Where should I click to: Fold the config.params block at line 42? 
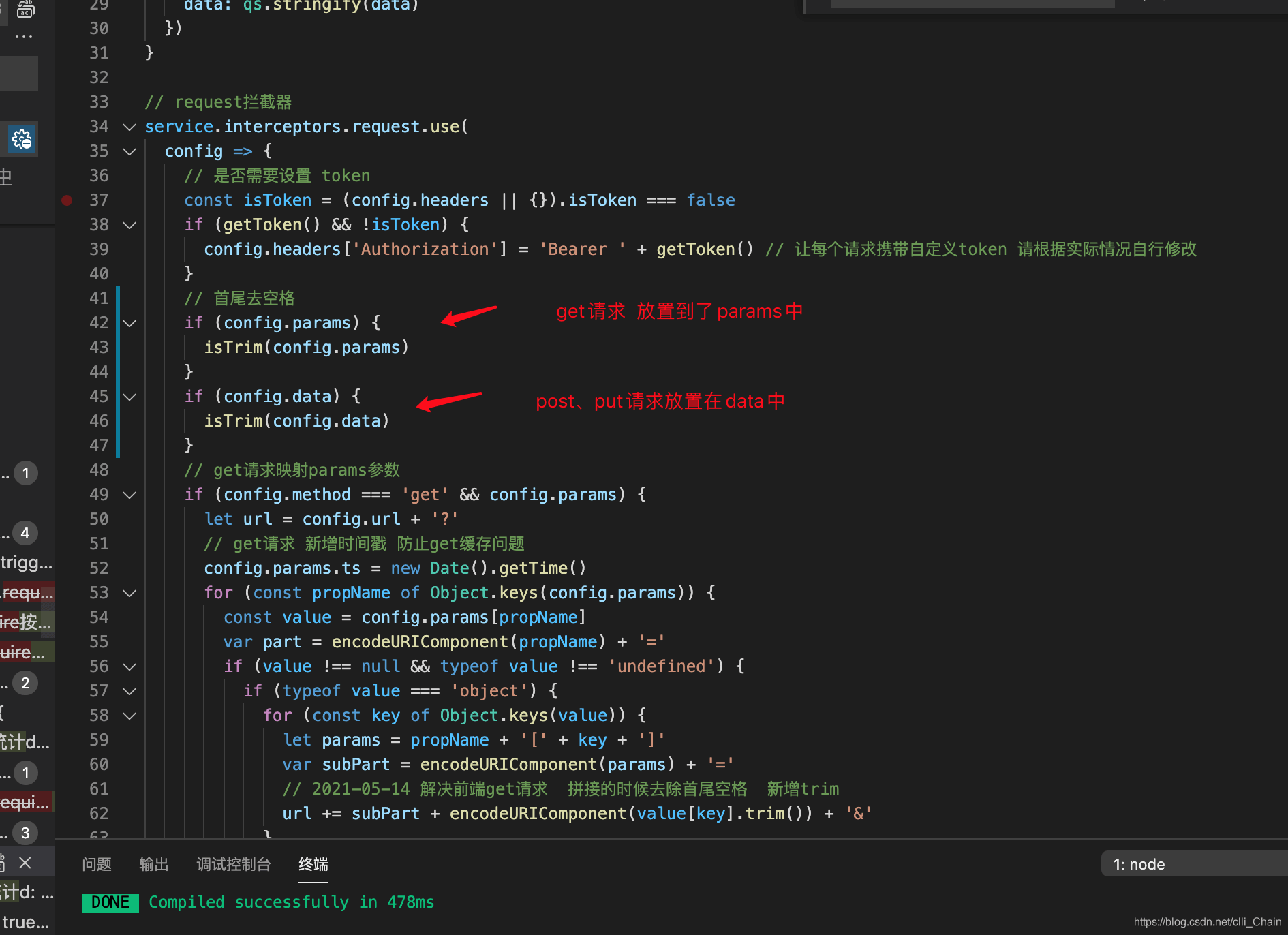[129, 323]
